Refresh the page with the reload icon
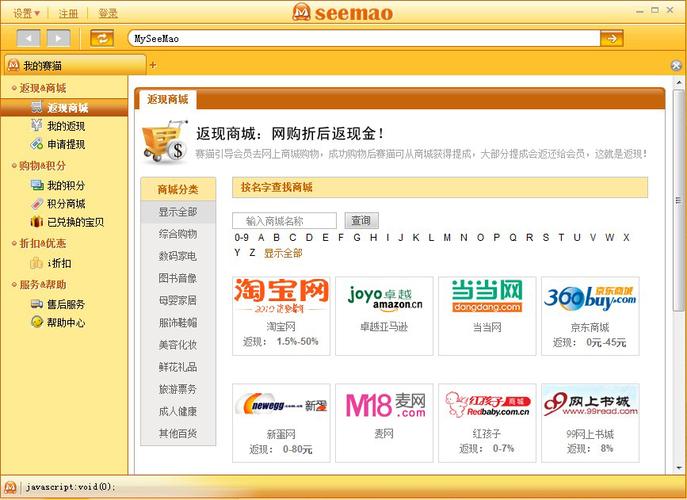Image resolution: width=687 pixels, height=500 pixels. (102, 38)
